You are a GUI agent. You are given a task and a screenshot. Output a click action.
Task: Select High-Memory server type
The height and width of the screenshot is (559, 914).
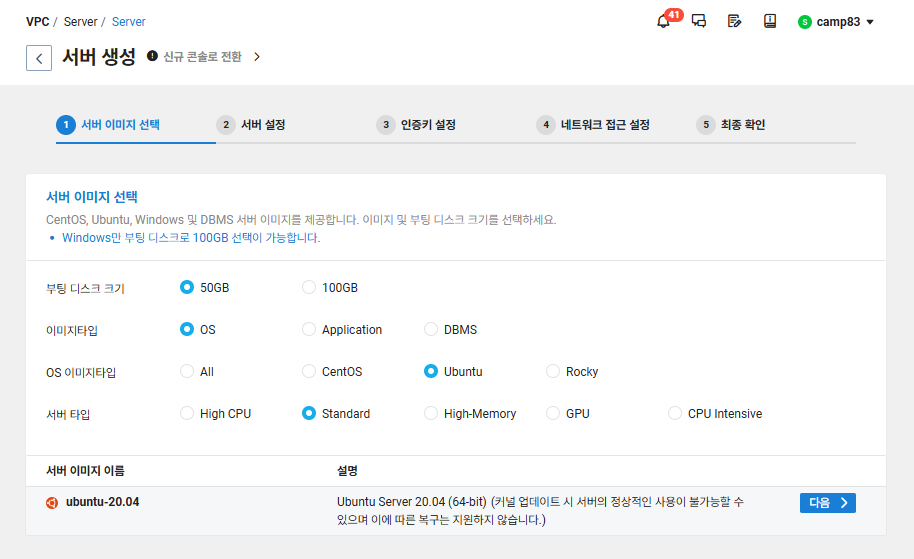430,413
